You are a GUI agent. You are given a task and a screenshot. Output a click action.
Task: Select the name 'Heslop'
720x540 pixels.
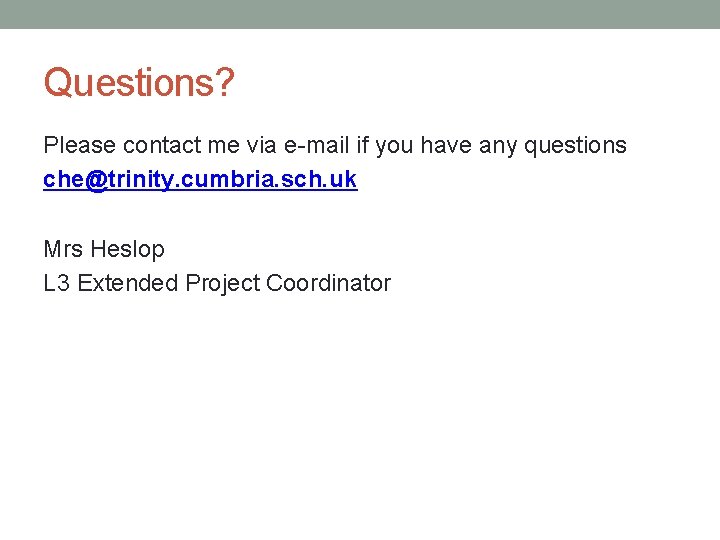tap(127, 249)
